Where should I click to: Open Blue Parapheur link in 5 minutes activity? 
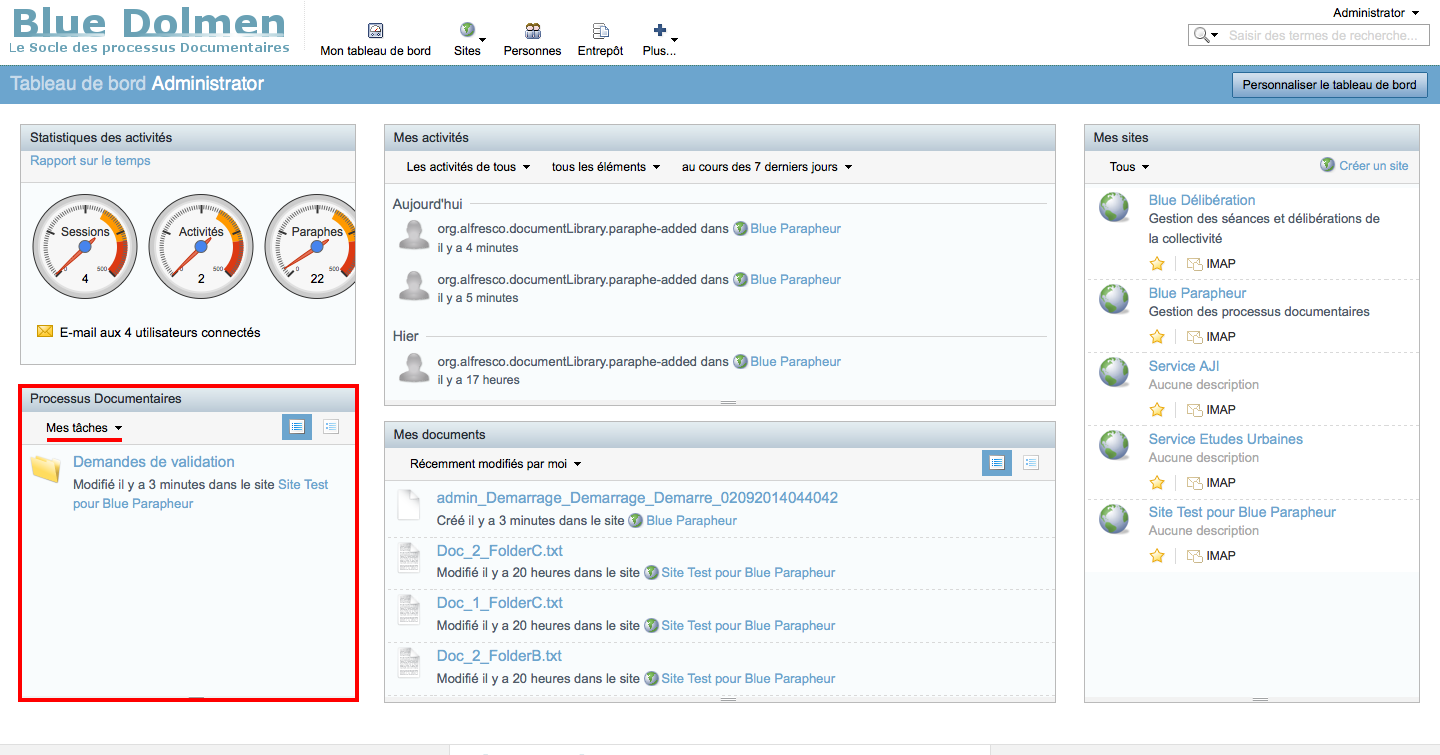tap(795, 280)
